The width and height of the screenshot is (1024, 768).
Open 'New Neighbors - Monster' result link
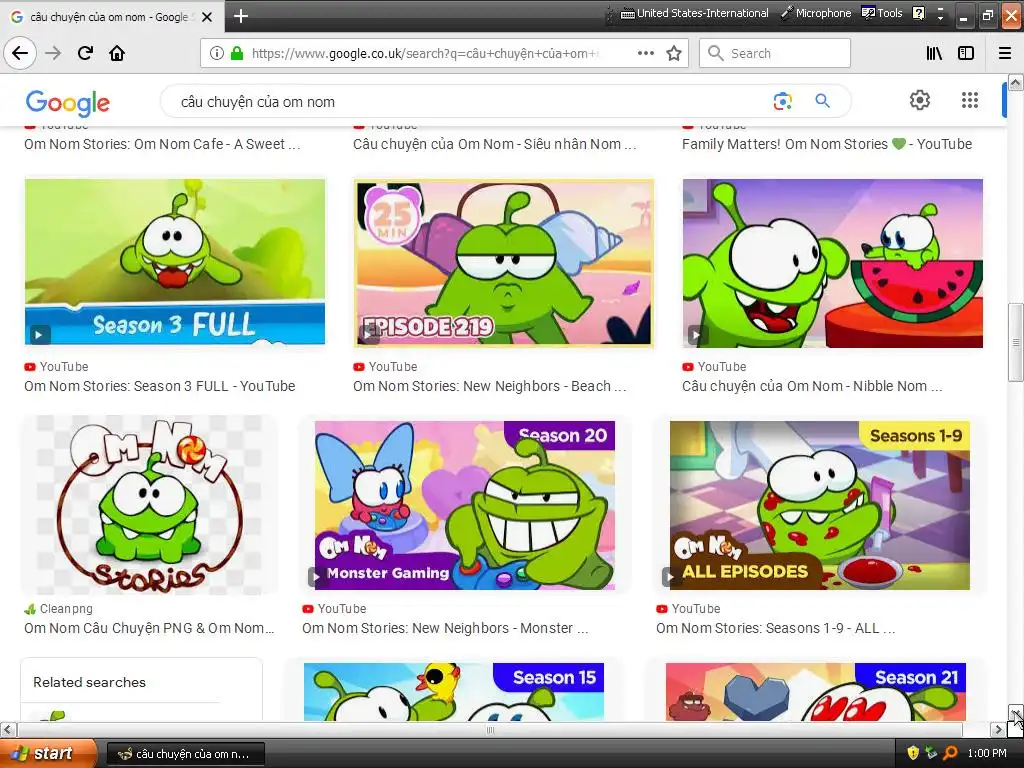(x=445, y=628)
